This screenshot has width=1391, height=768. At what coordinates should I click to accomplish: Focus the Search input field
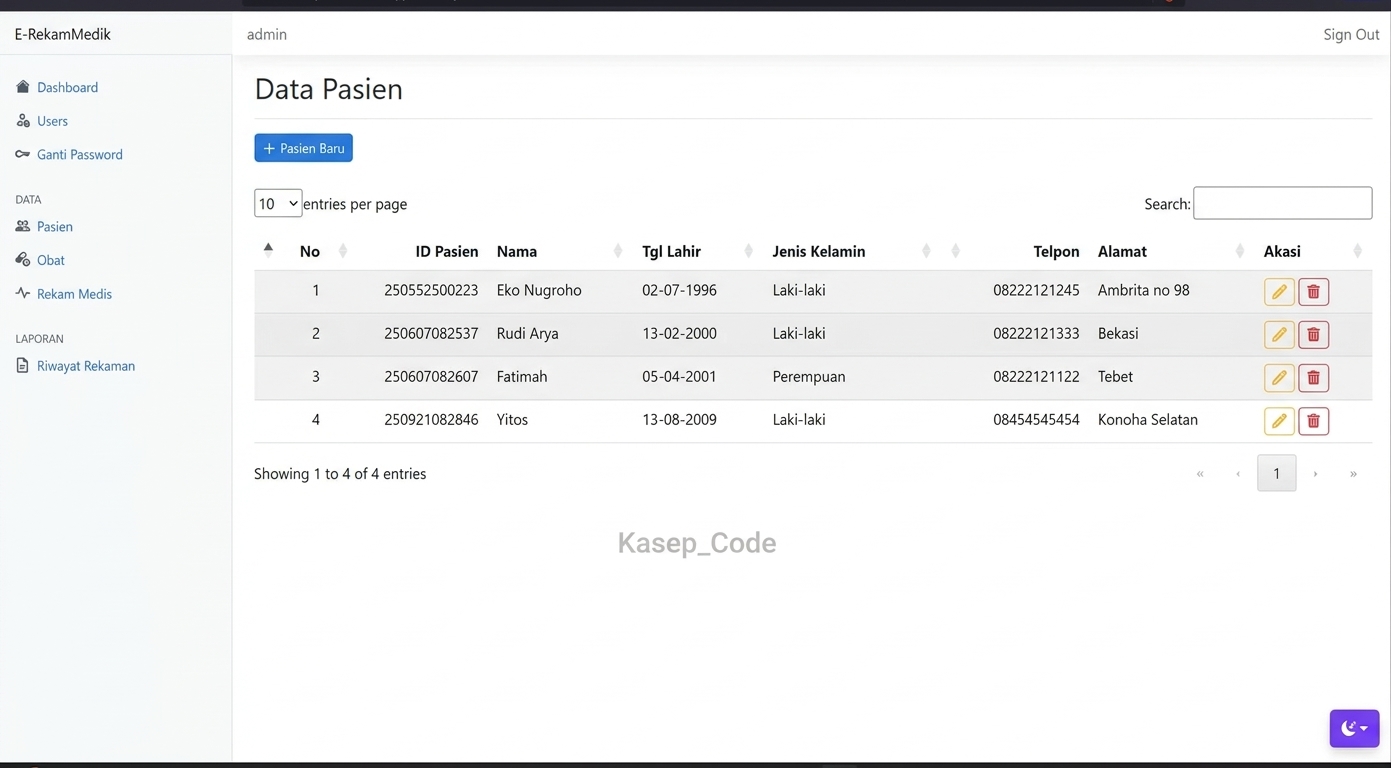point(1282,203)
